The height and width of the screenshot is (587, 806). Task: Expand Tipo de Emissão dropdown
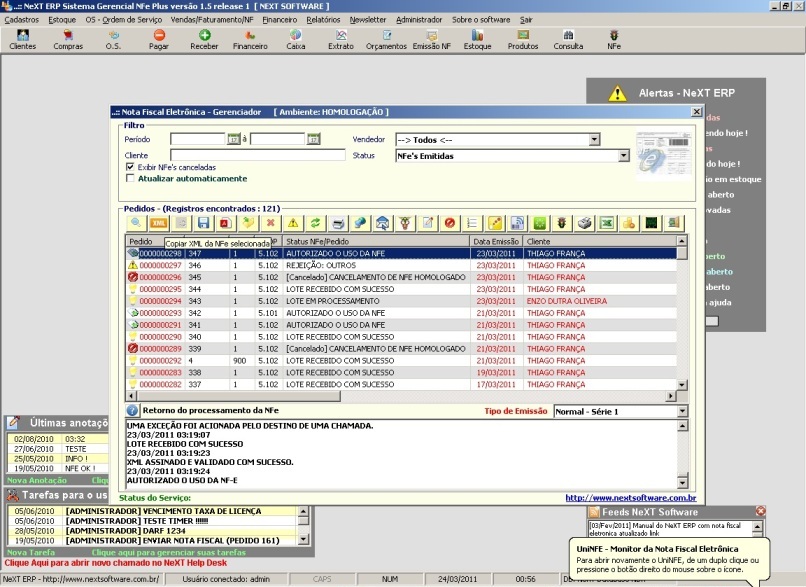(x=682, y=412)
